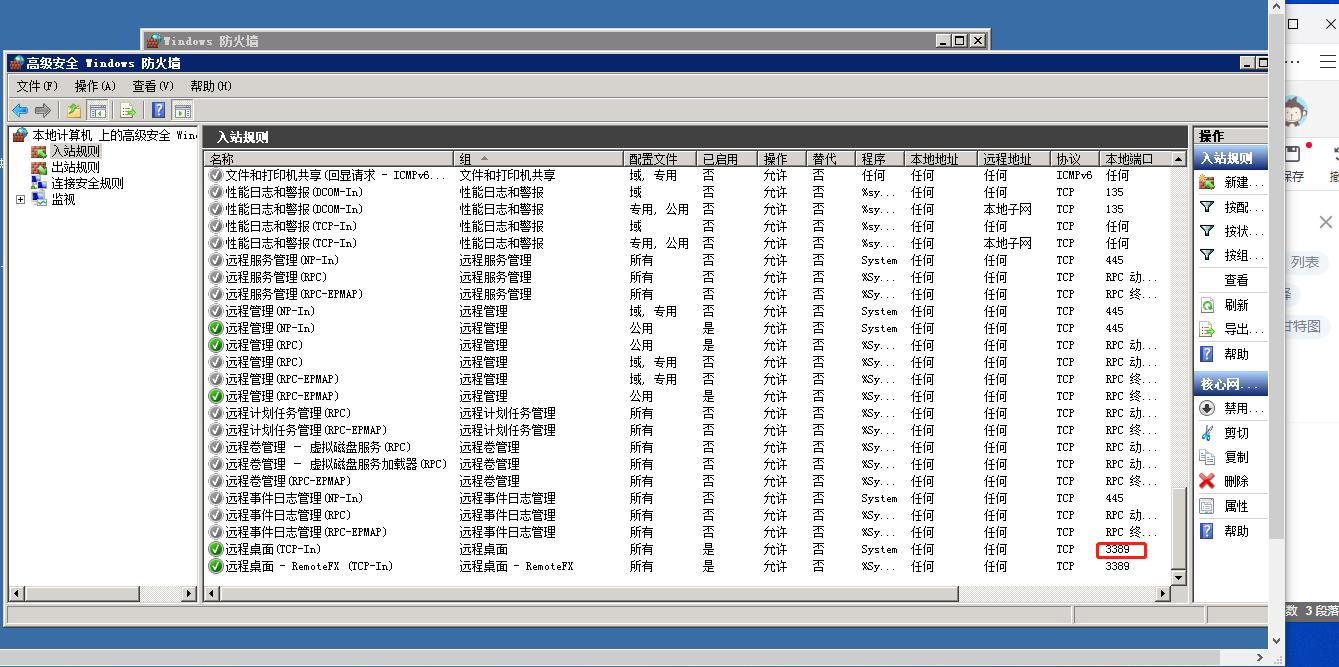Select the 远程服务管理(NP-In) rule
Image resolution: width=1339 pixels, height=667 pixels.
coord(688,260)
